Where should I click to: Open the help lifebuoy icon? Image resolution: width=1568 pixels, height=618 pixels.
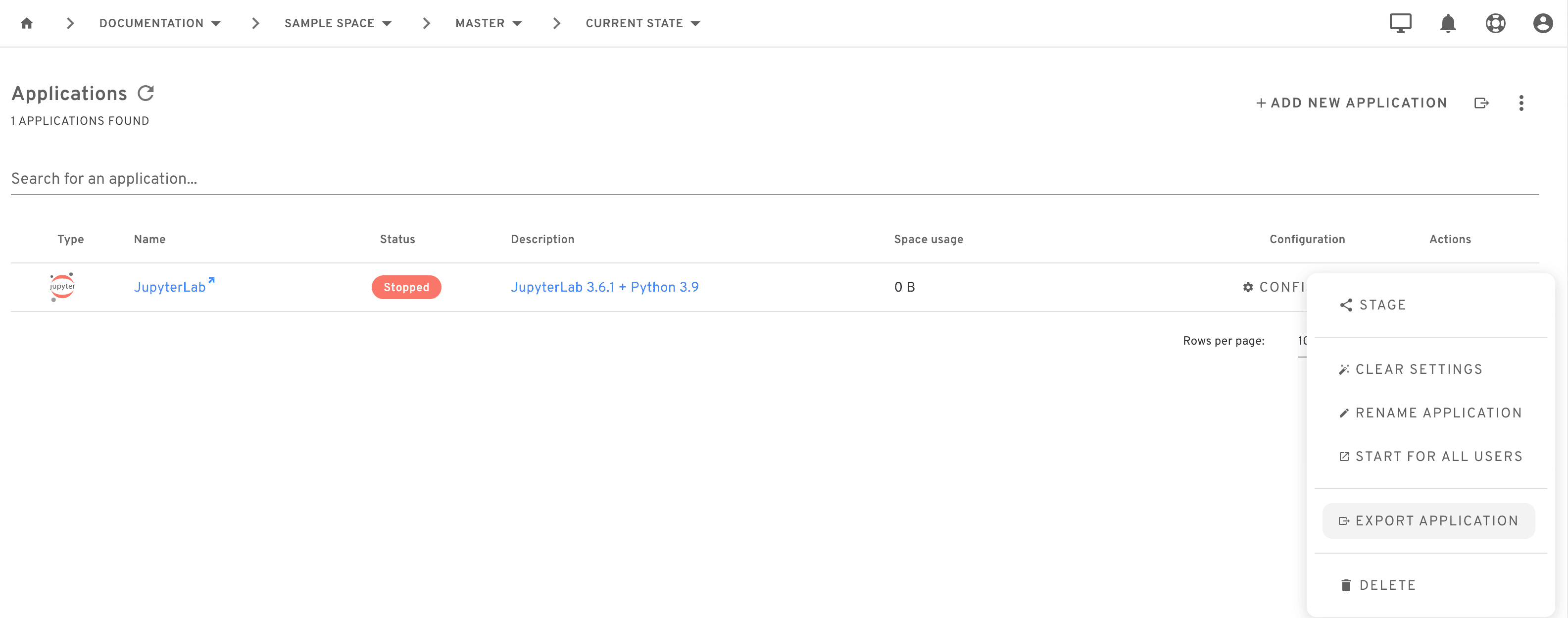[1495, 23]
